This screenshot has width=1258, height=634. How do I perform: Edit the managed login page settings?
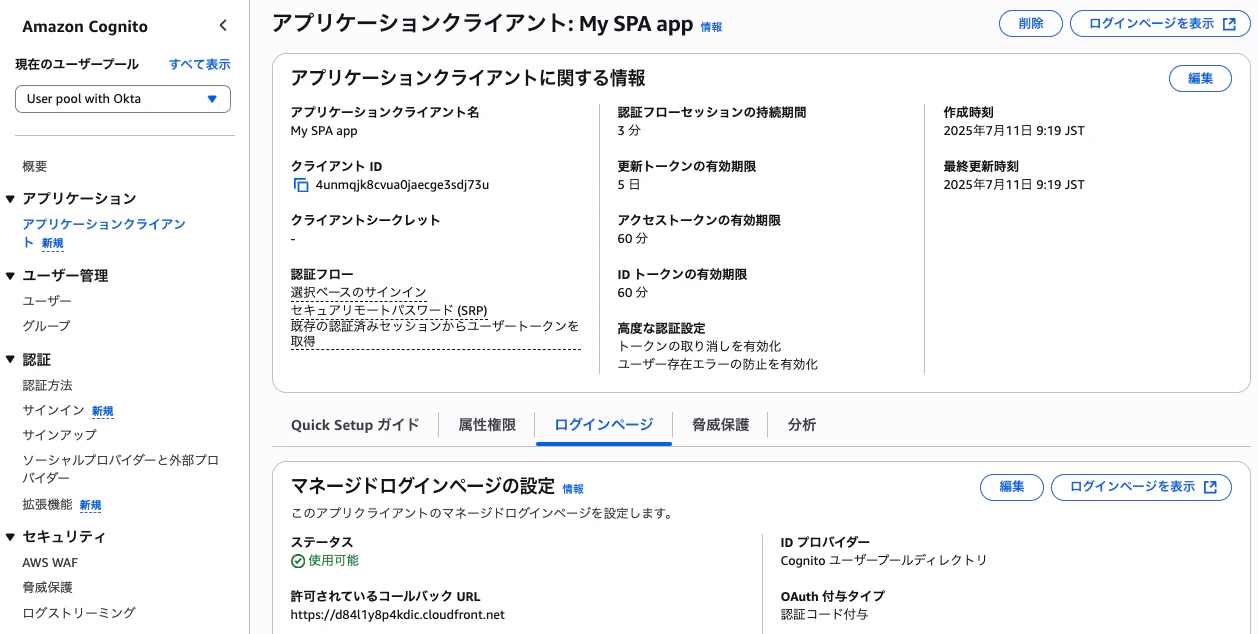[x=1011, y=487]
